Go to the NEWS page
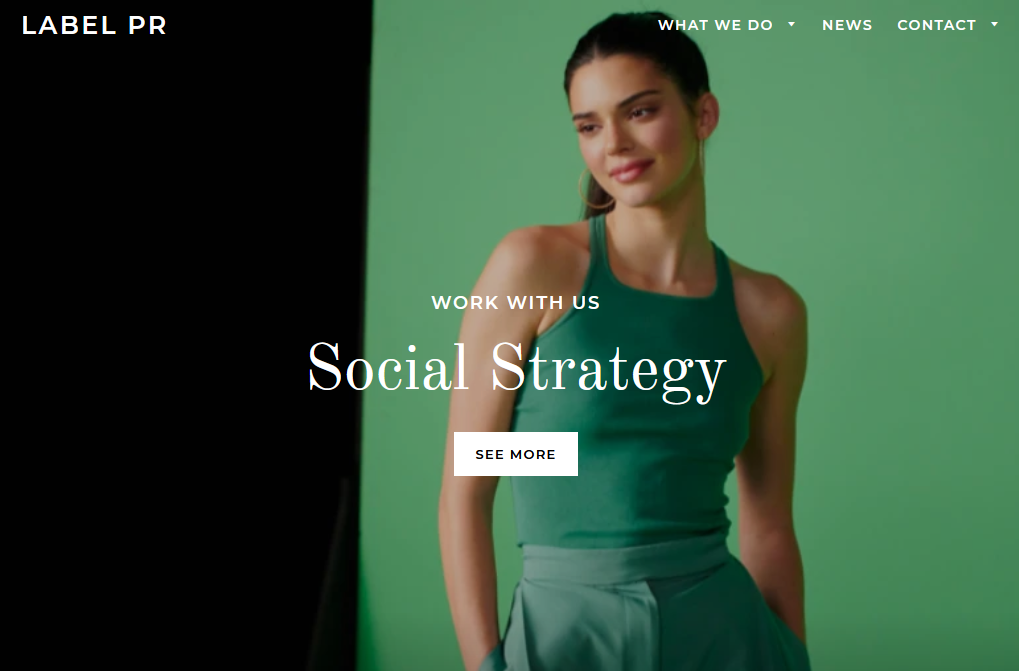The height and width of the screenshot is (671, 1019). pyautogui.click(x=847, y=25)
